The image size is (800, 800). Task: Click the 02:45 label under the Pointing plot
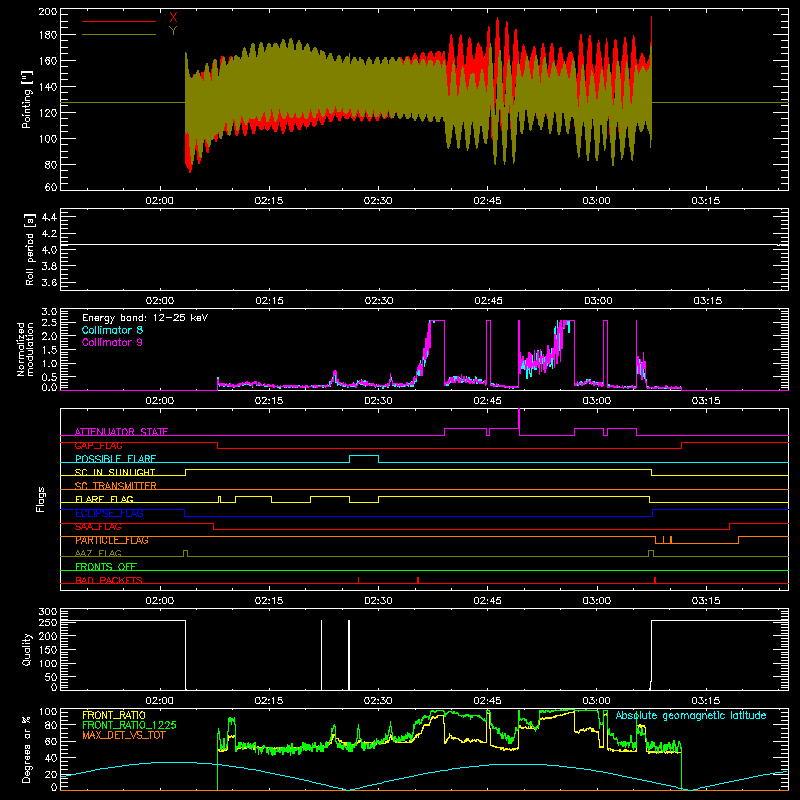coord(487,201)
